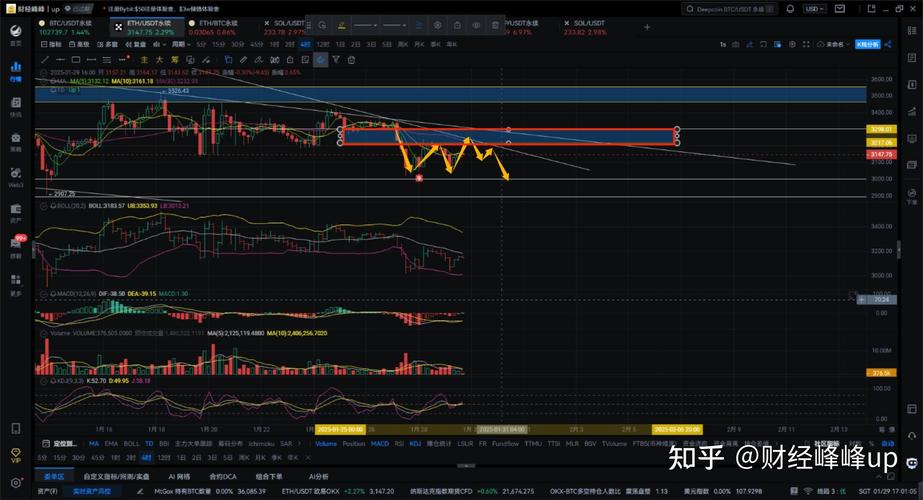Expand the 周期 period dropdown

tap(182, 45)
